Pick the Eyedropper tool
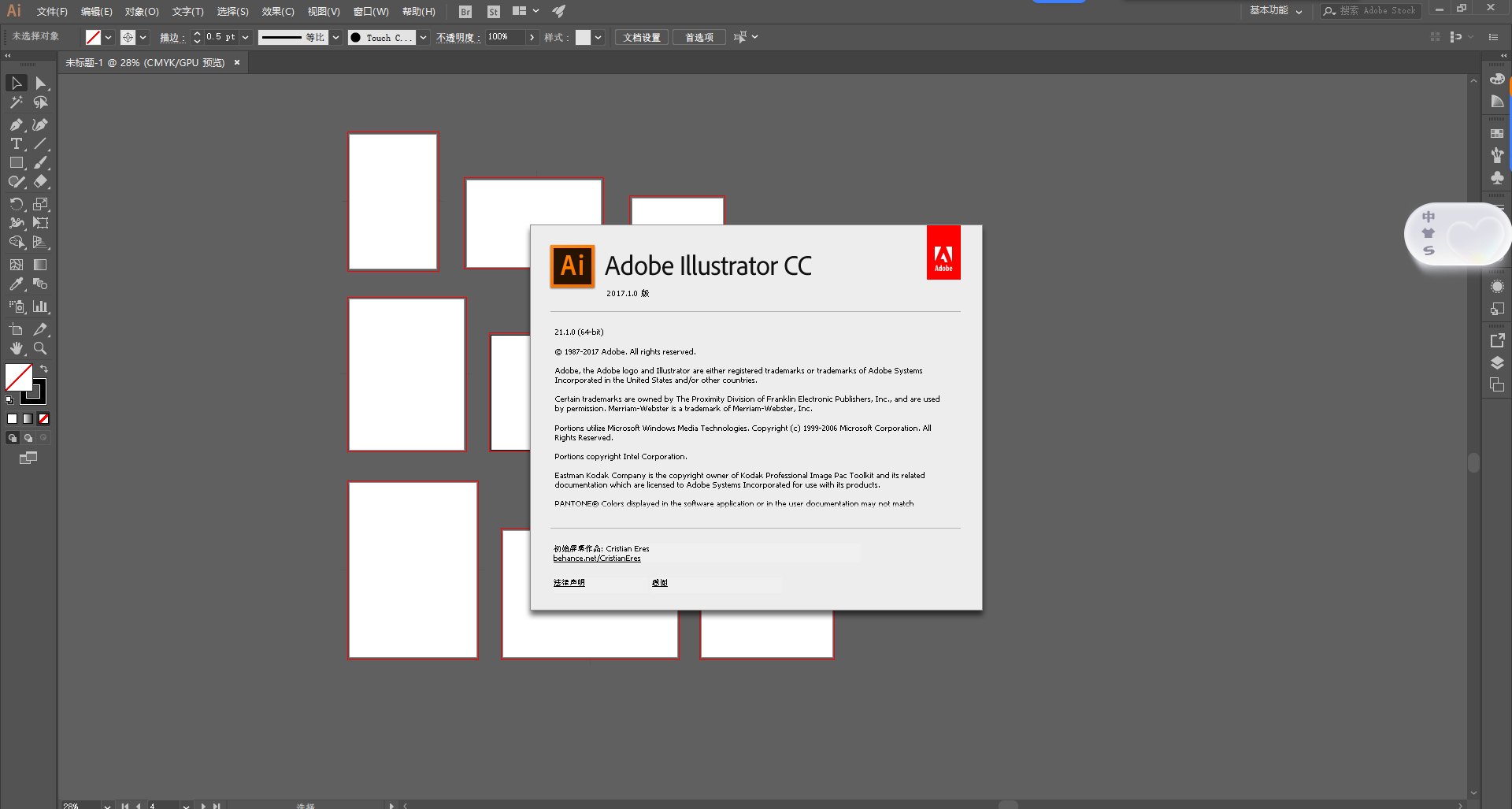The image size is (1512, 809). pyautogui.click(x=16, y=284)
